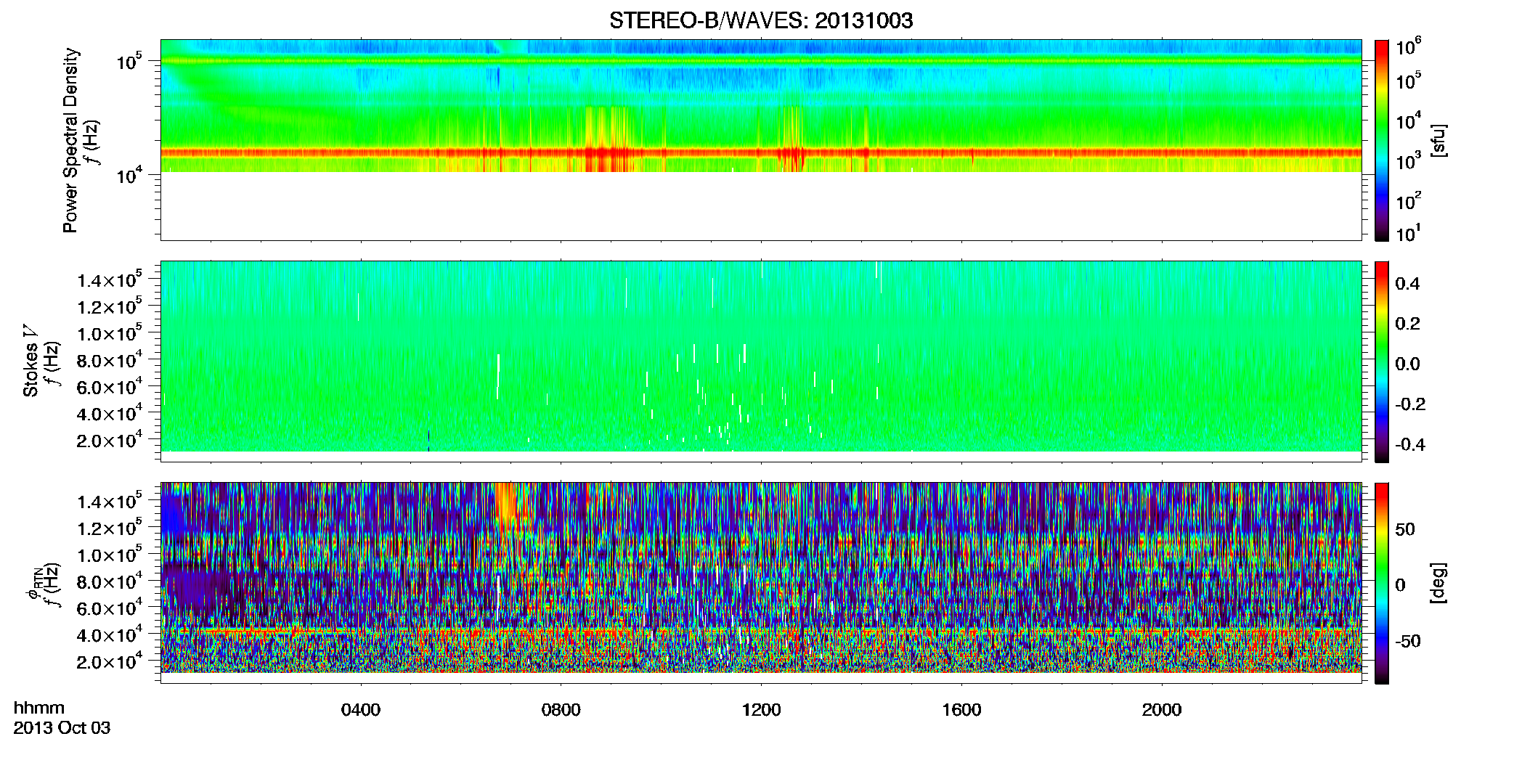Click the "10⁶" tick on the sfu color bar

(x=1408, y=46)
